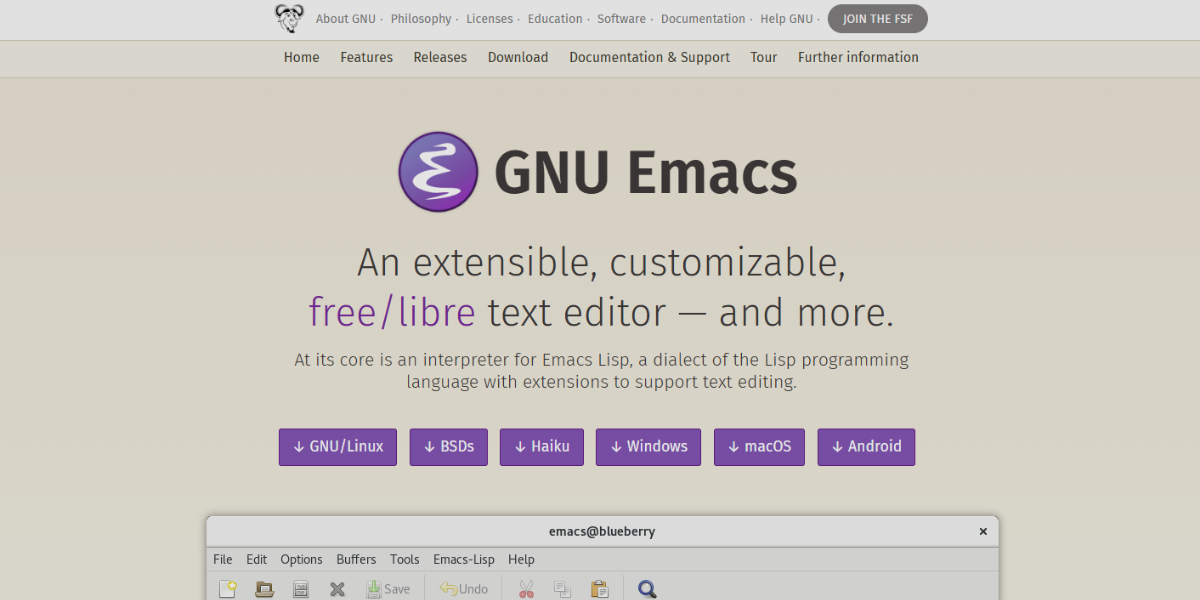Click the GNU head logo in the header
The image size is (1200, 600).
(x=288, y=18)
